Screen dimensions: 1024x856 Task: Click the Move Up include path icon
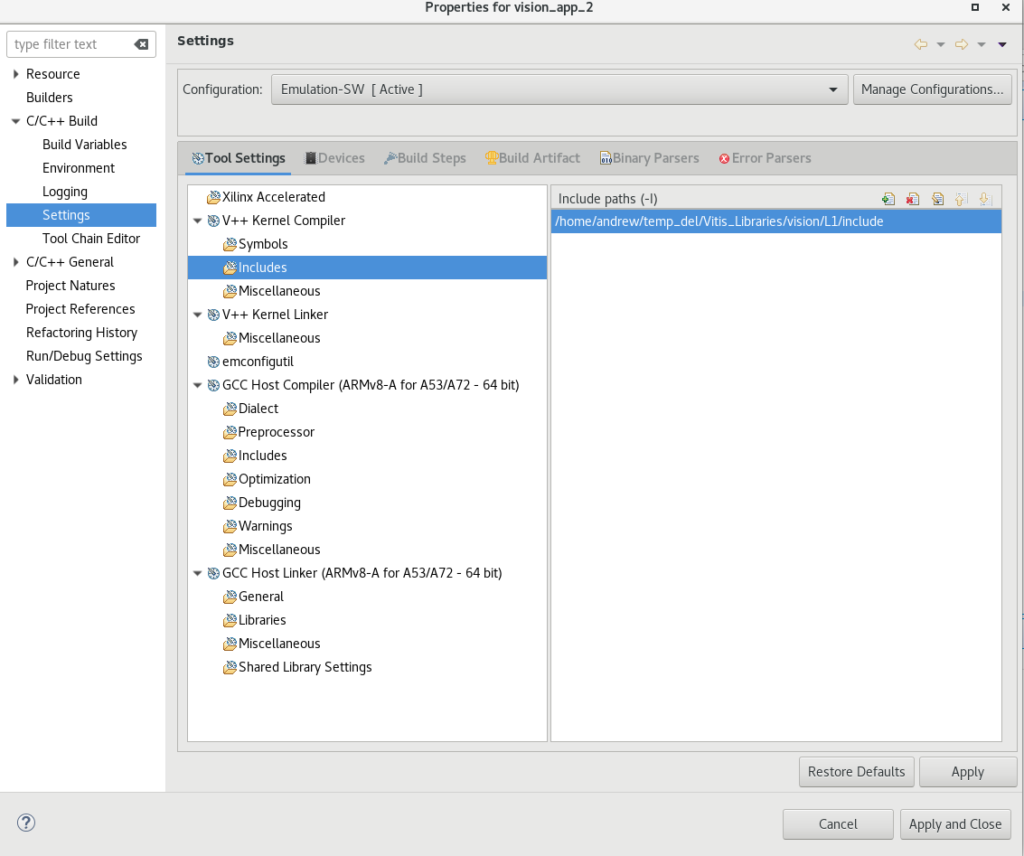[x=961, y=199]
